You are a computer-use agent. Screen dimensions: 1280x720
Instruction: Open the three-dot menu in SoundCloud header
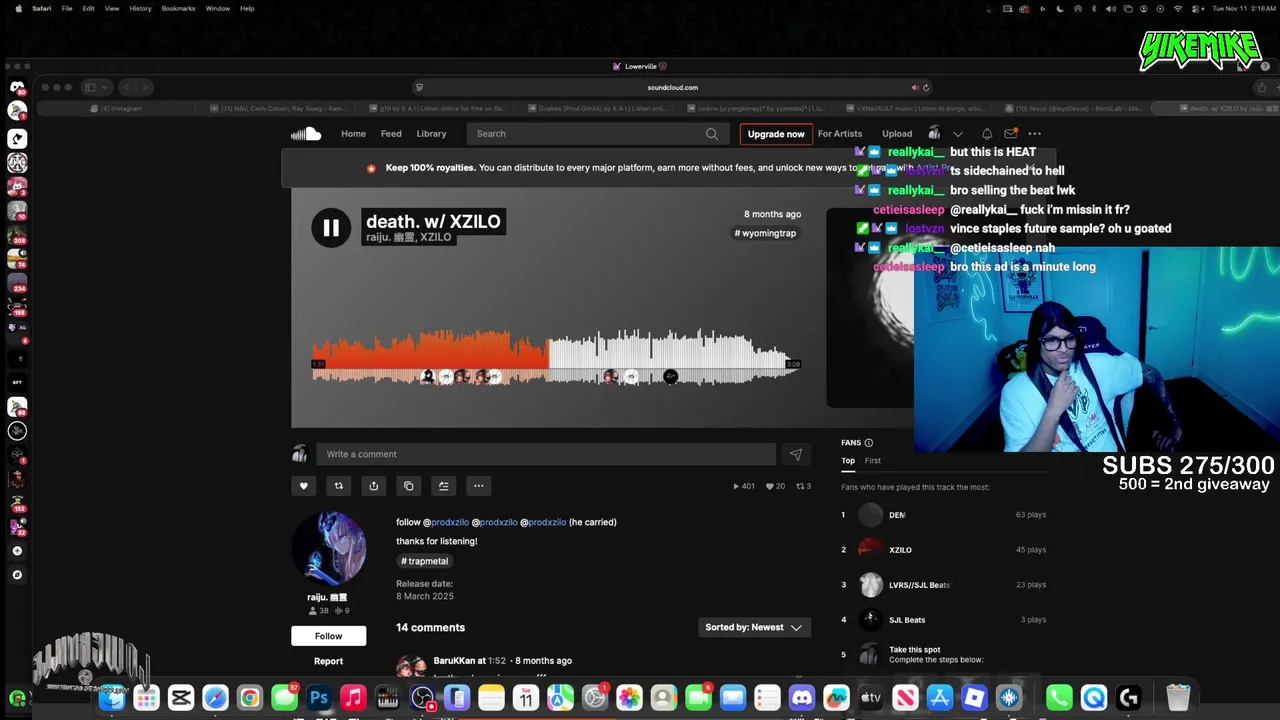pyautogui.click(x=1035, y=134)
